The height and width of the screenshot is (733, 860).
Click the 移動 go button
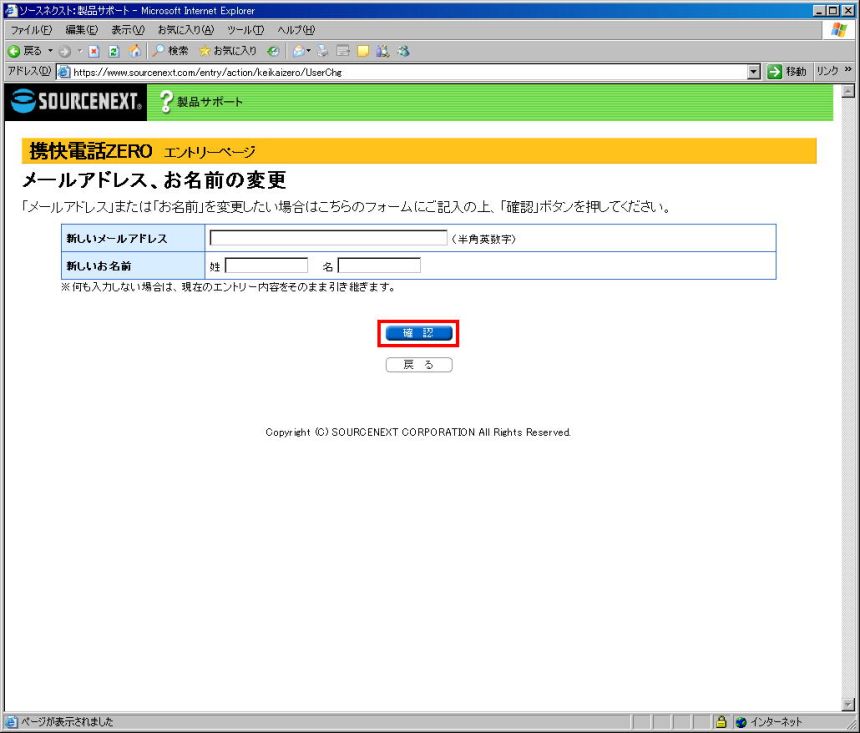pos(787,71)
